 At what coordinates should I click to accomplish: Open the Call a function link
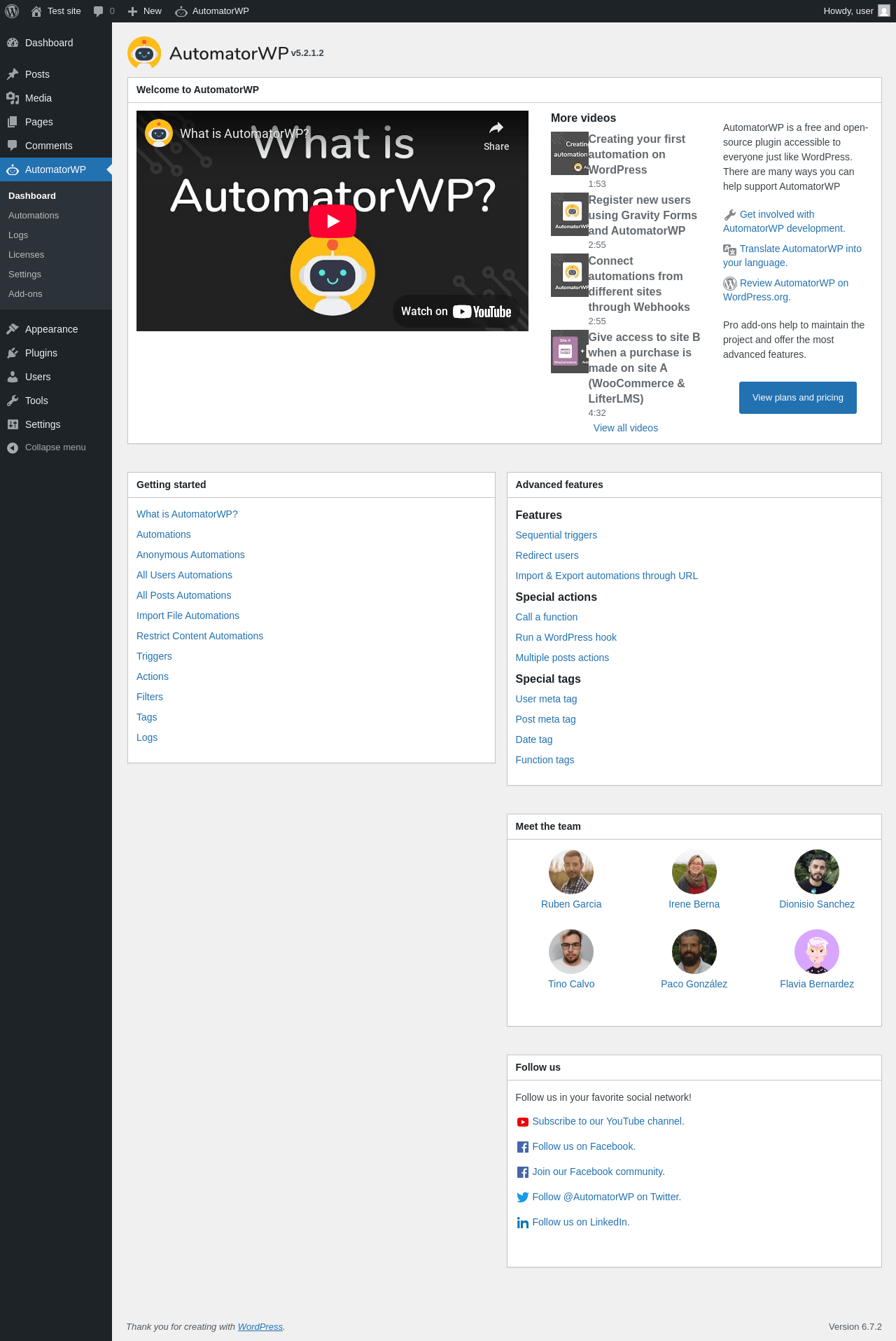547,617
